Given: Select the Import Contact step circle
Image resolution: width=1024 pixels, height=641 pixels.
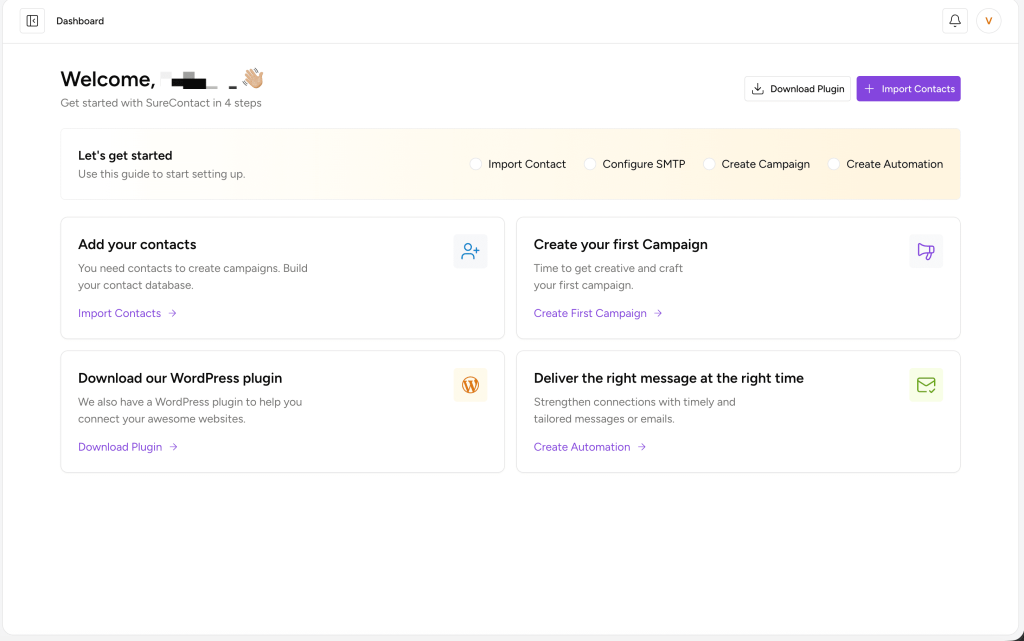Looking at the screenshot, I should pos(476,164).
